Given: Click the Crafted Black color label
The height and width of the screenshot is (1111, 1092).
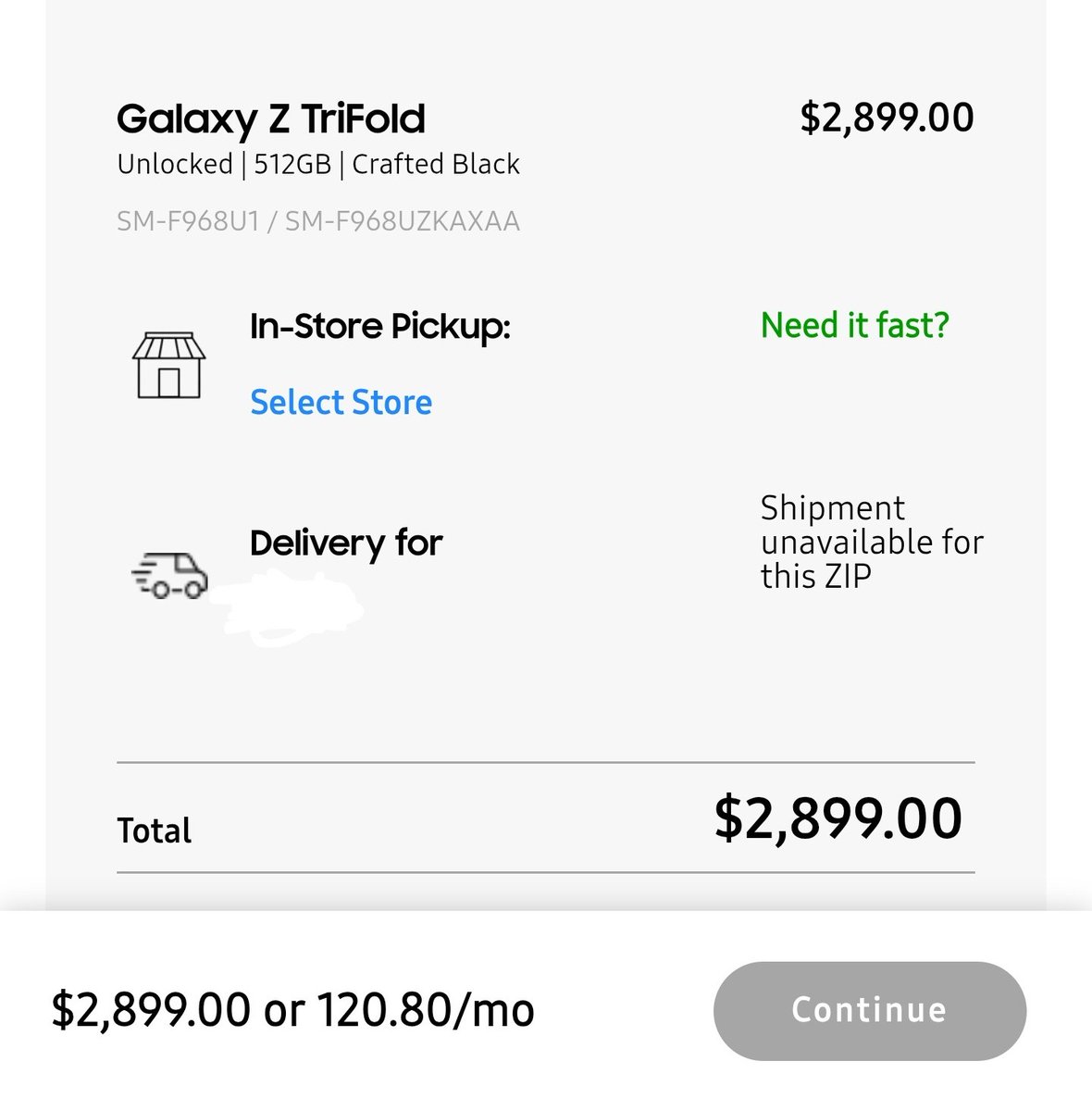Looking at the screenshot, I should click(x=435, y=165).
